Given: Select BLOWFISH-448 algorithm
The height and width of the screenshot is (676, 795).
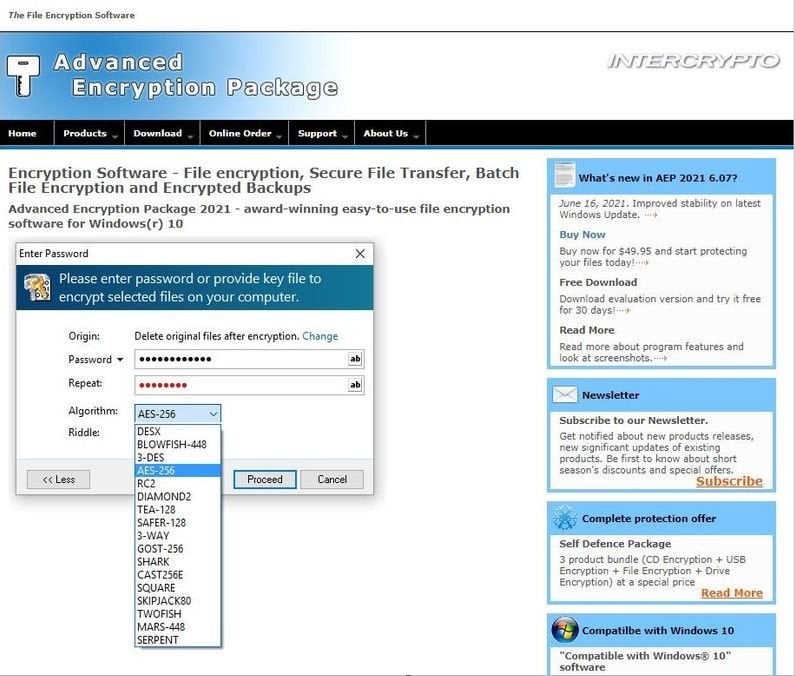Looking at the screenshot, I should click(x=177, y=444).
